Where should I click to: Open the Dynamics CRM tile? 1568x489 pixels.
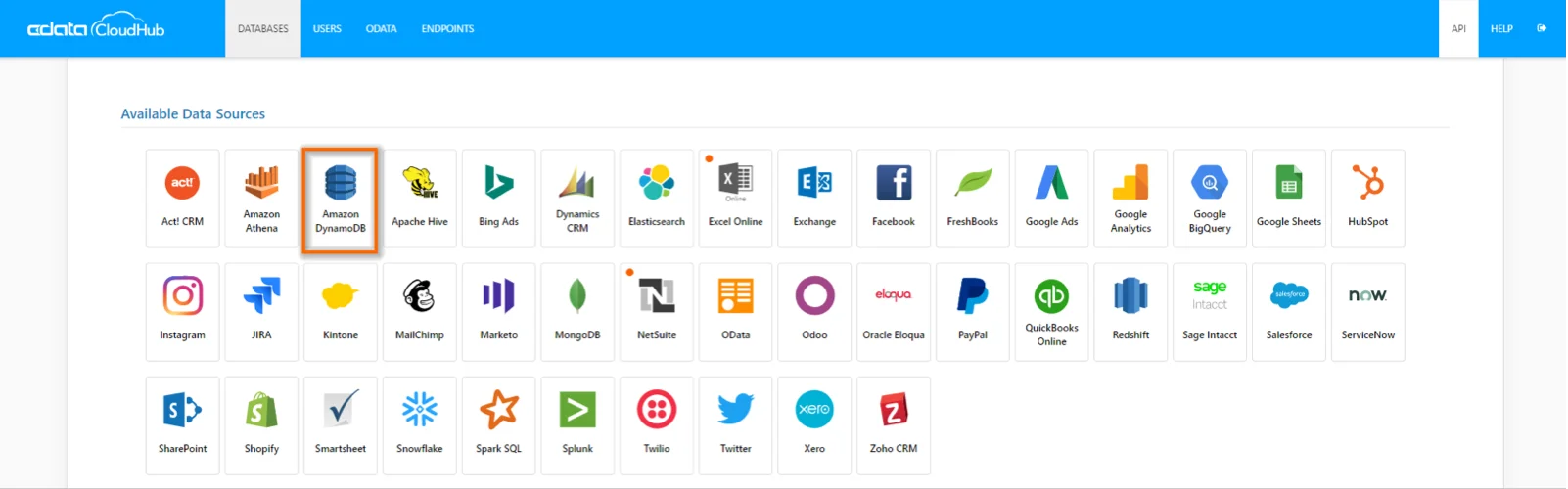(x=577, y=199)
